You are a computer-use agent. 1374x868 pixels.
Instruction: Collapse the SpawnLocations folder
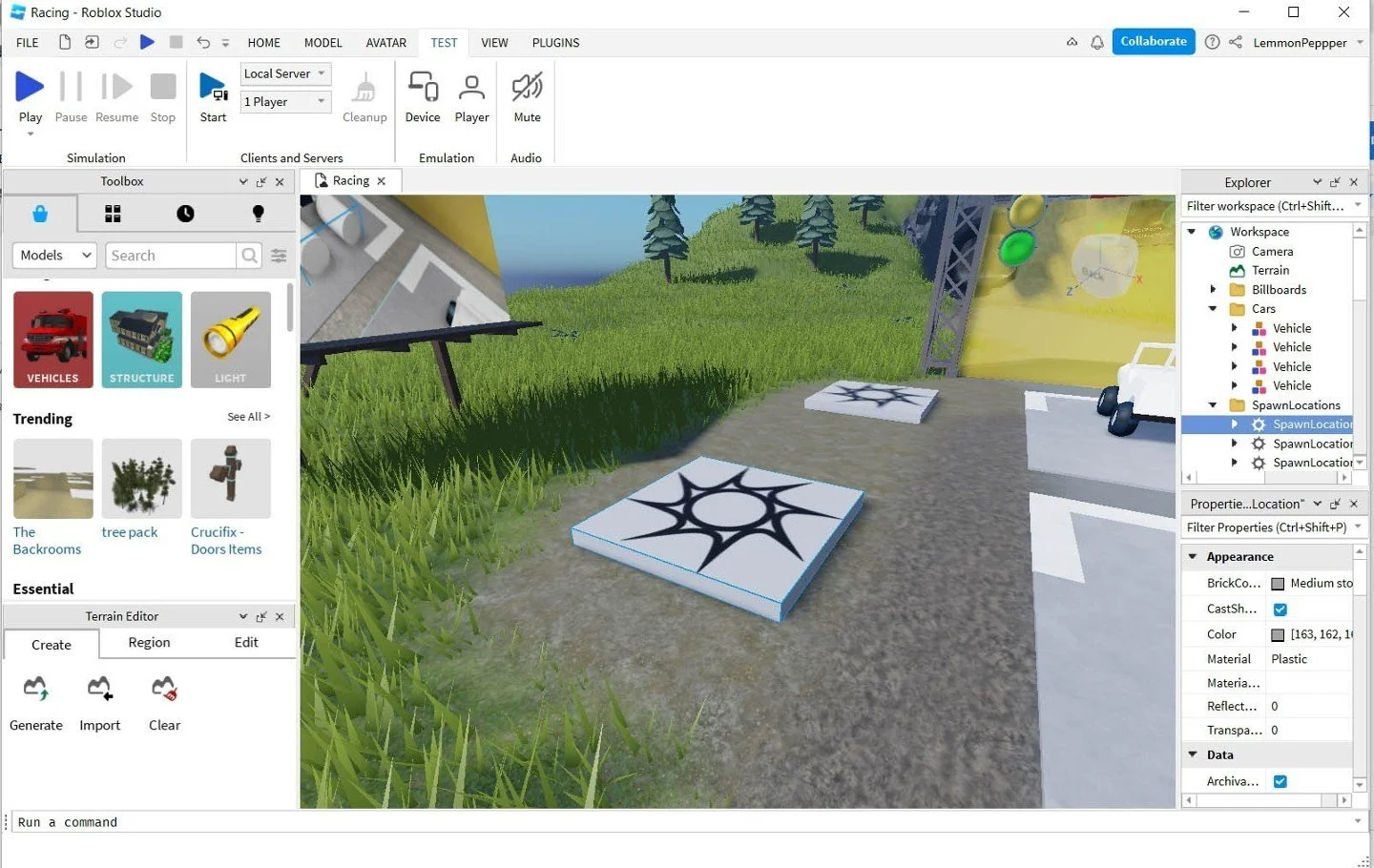pyautogui.click(x=1213, y=405)
